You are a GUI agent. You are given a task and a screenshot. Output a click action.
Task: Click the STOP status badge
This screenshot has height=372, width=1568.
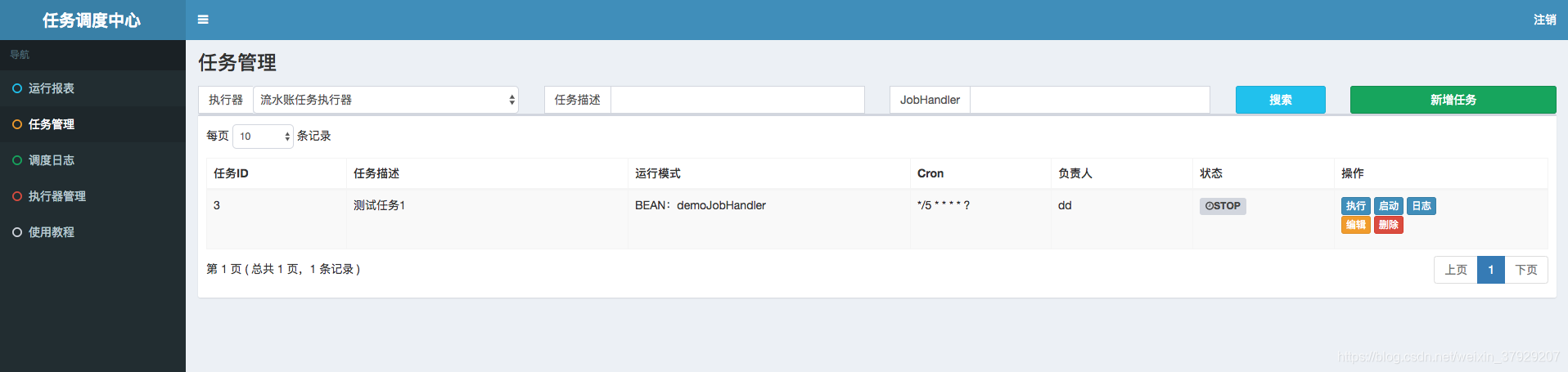(x=1223, y=206)
